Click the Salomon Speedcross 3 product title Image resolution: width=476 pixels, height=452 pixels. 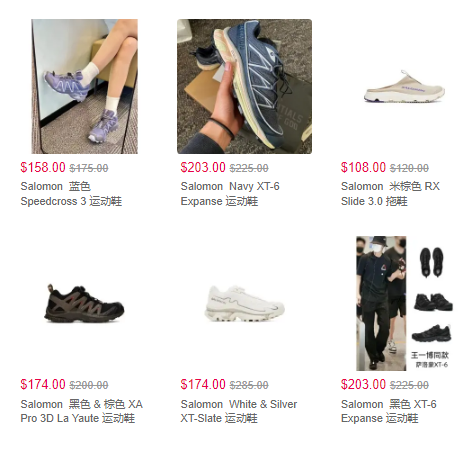click(x=71, y=194)
